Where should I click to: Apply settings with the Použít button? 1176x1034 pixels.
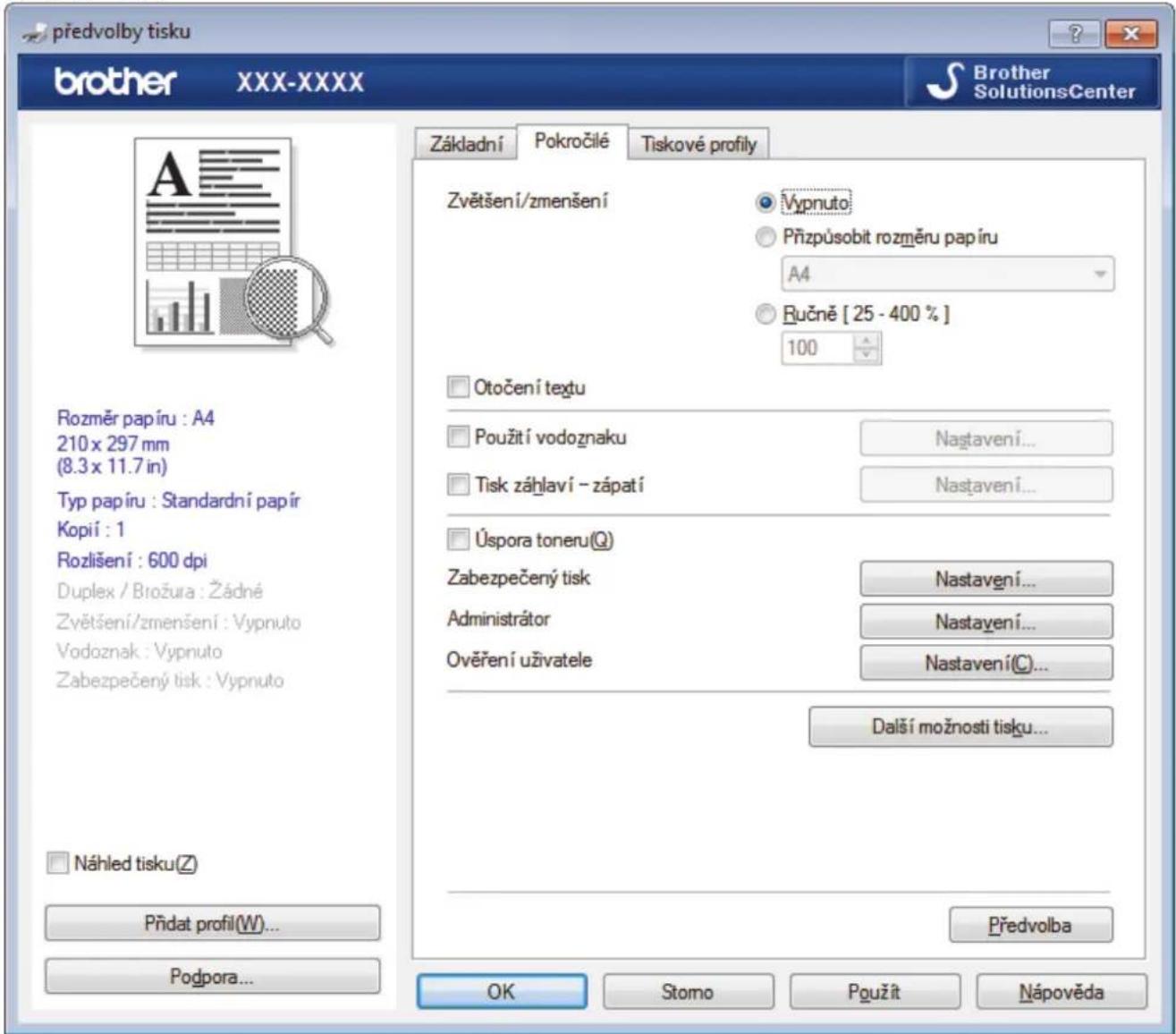[x=874, y=991]
